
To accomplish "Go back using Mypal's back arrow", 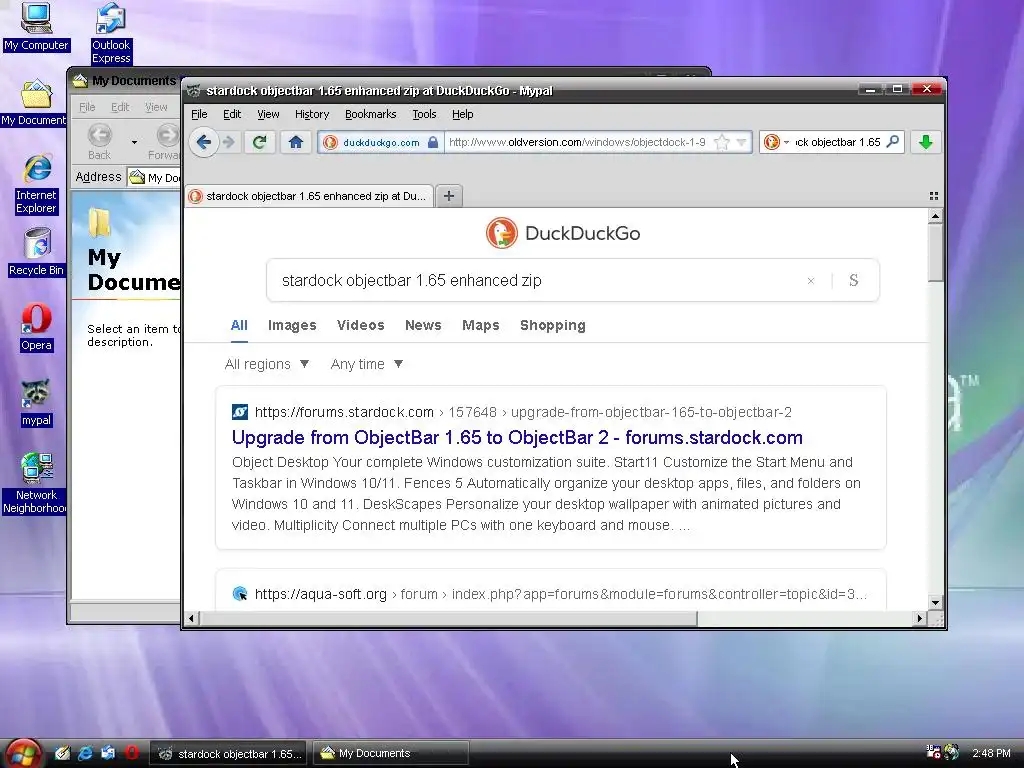I will [x=204, y=142].
